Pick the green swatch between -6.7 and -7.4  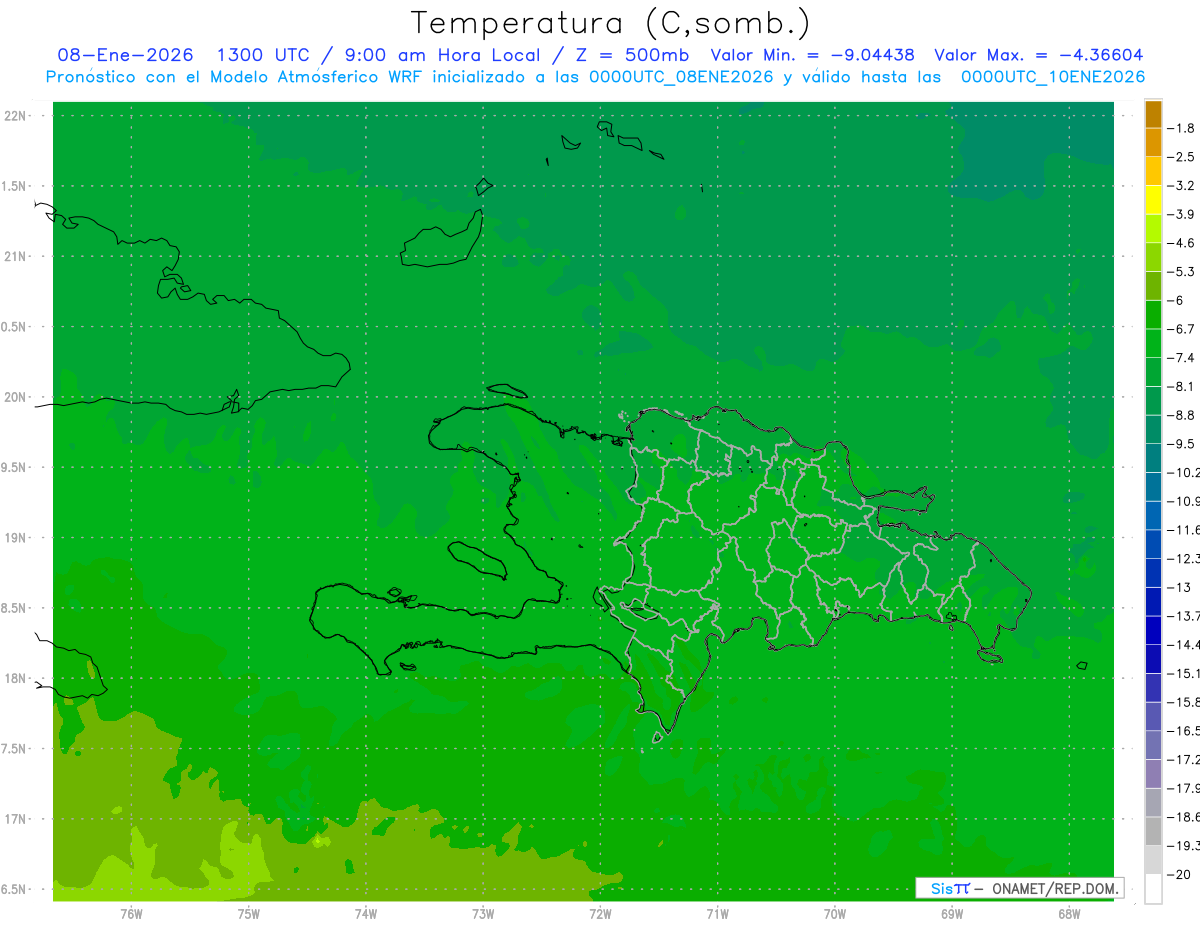(1153, 344)
